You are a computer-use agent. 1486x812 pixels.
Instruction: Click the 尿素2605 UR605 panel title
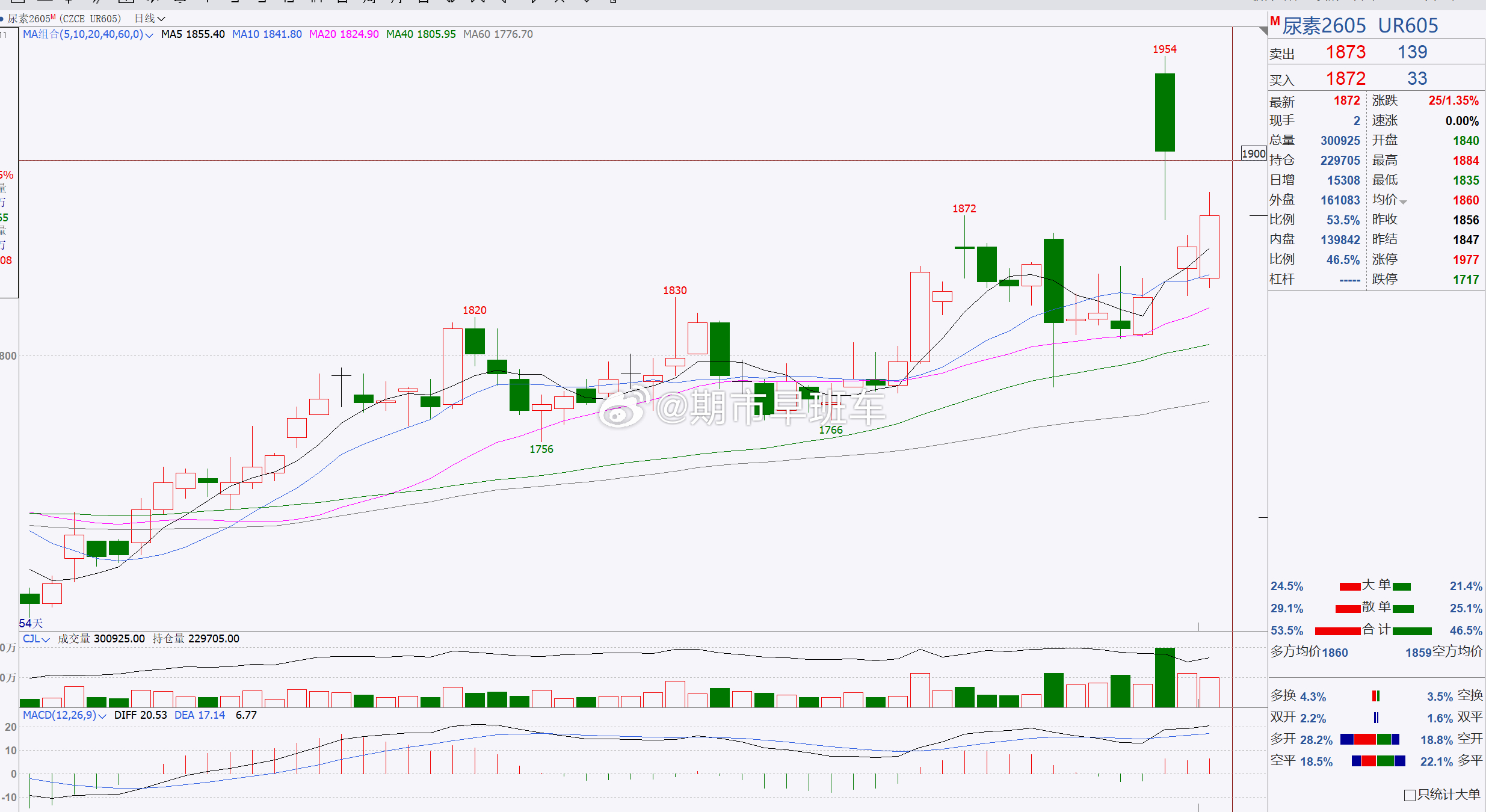1360,26
